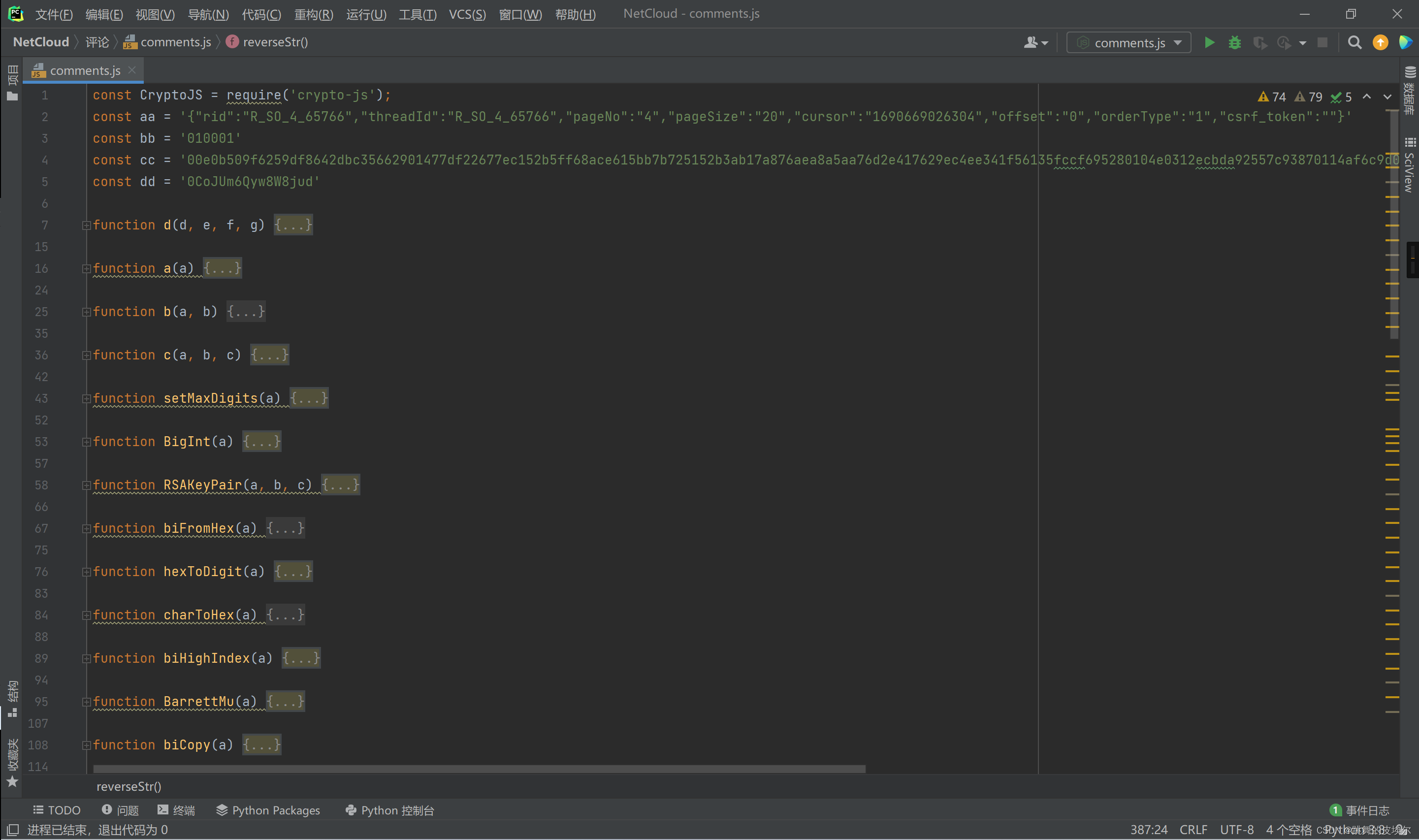The image size is (1419, 840).
Task: Click the yellow warnings count 74
Action: point(1271,97)
